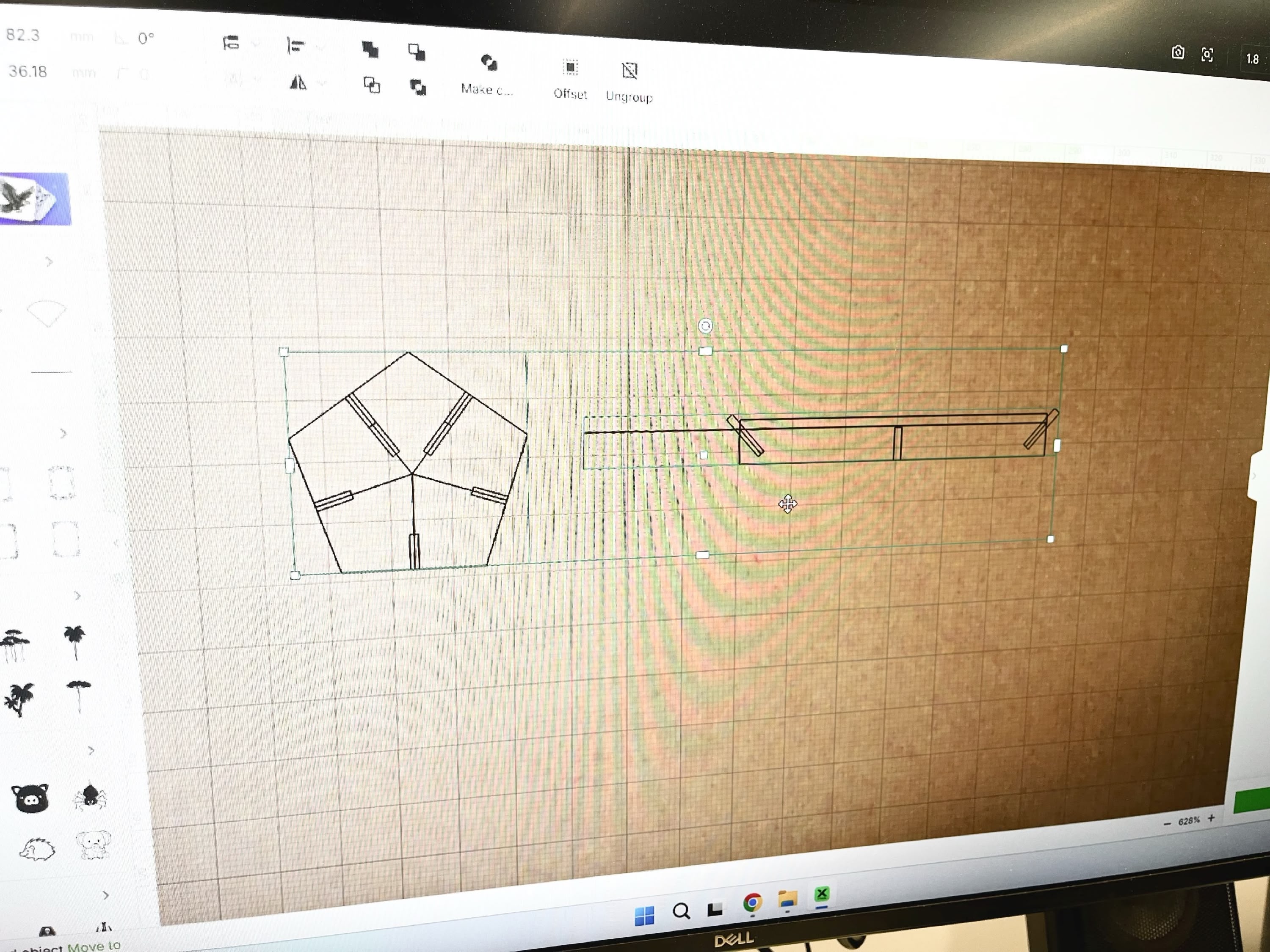Image resolution: width=1270 pixels, height=952 pixels.
Task: Click the Unite (solid overlapping squares) icon
Action: click(370, 50)
